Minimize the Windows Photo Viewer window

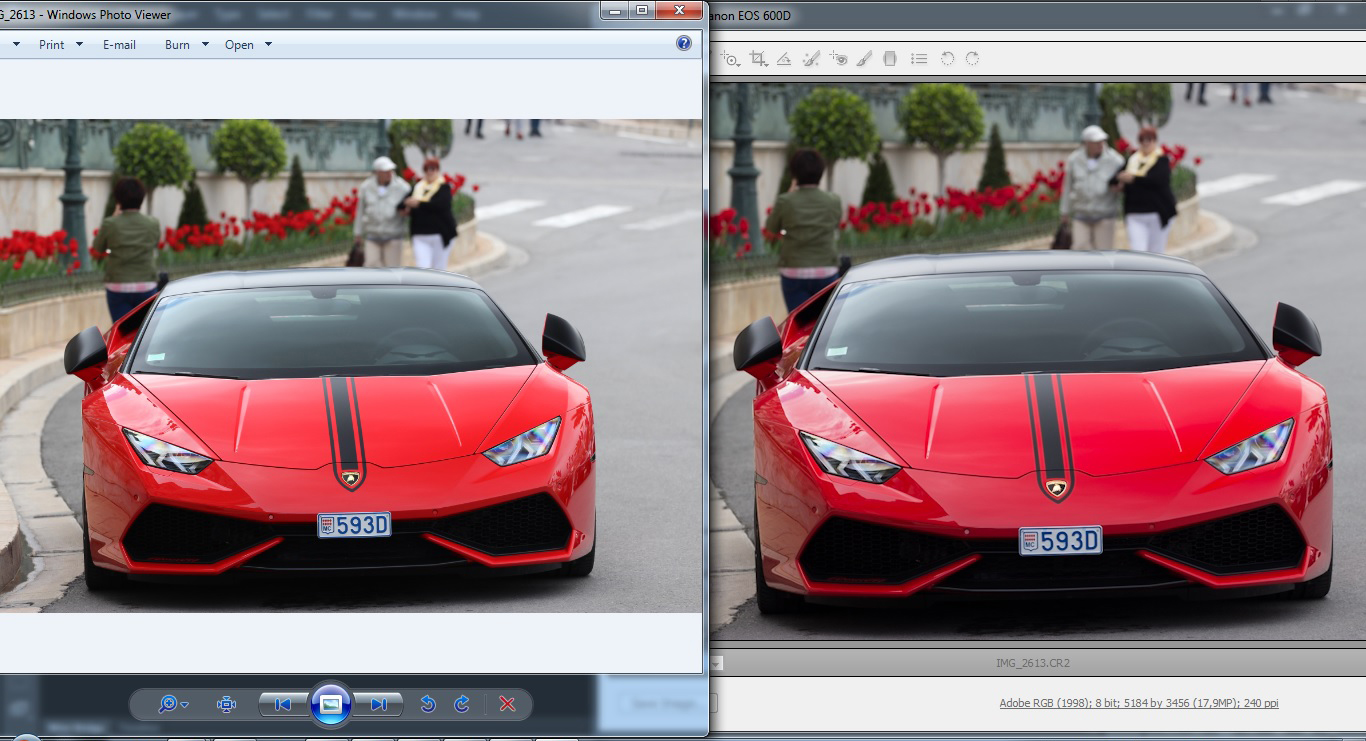pos(614,10)
